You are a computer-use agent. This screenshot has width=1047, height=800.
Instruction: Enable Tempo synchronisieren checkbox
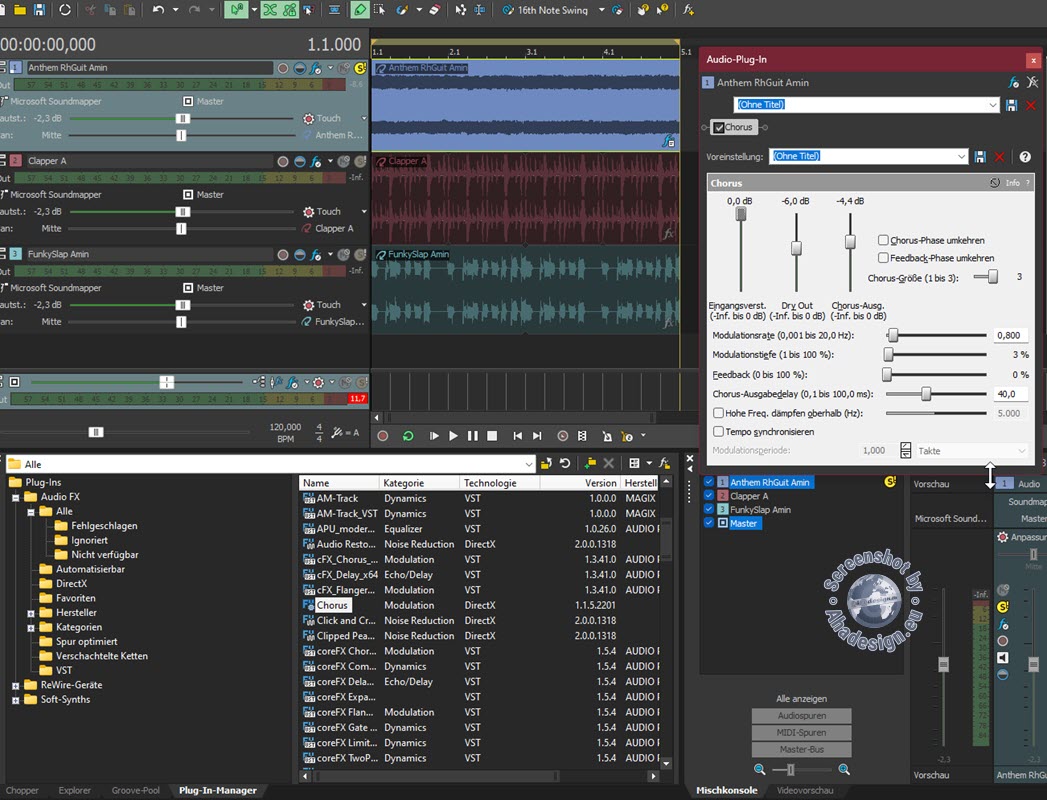click(x=718, y=431)
